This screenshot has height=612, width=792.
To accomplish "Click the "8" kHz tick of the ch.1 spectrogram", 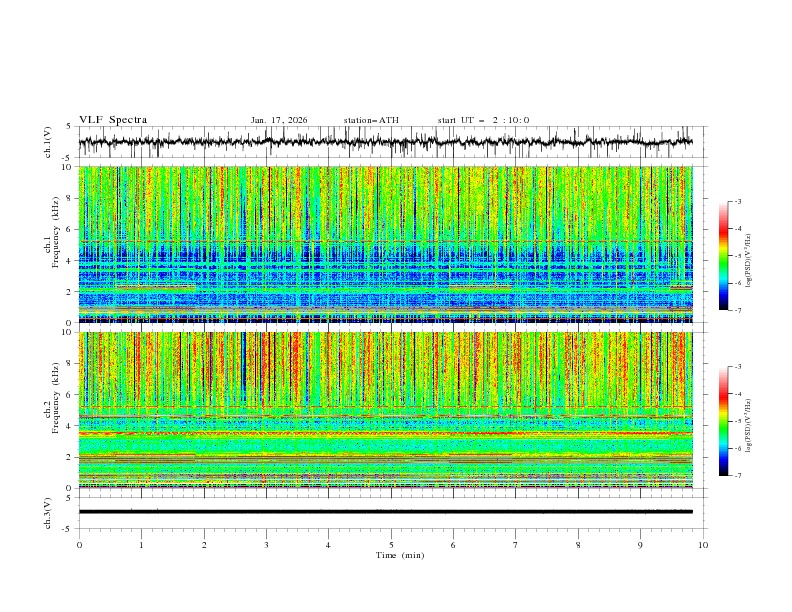I will [x=70, y=198].
